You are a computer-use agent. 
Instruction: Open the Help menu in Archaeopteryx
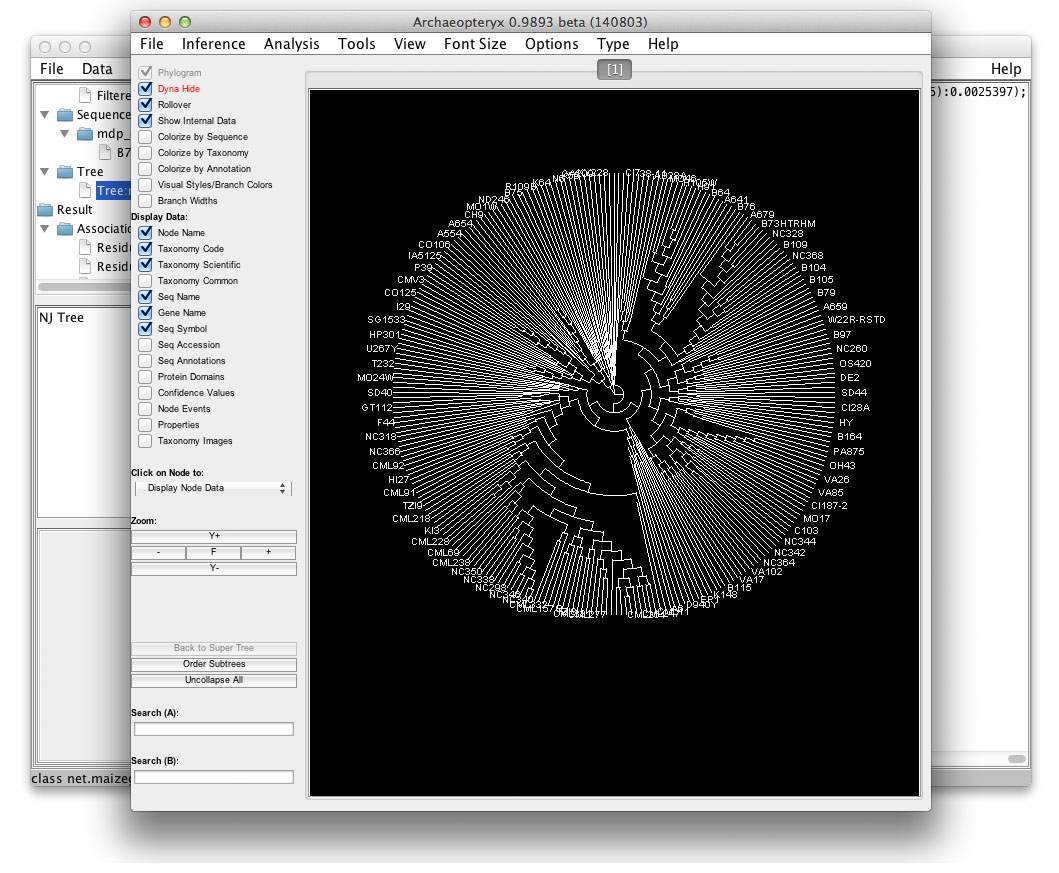663,44
